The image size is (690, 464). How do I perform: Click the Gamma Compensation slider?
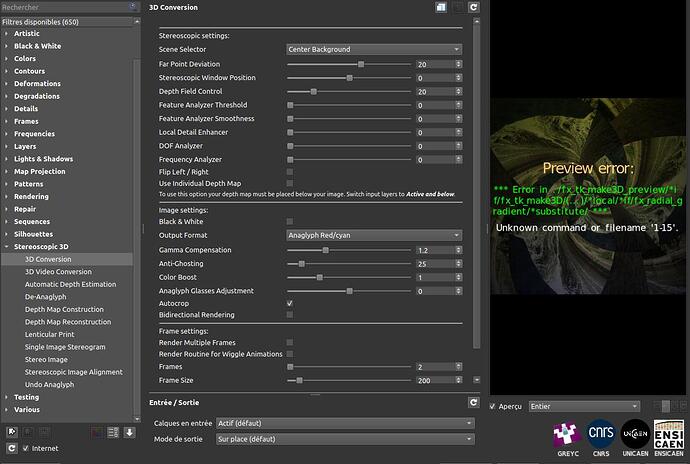(x=349, y=250)
